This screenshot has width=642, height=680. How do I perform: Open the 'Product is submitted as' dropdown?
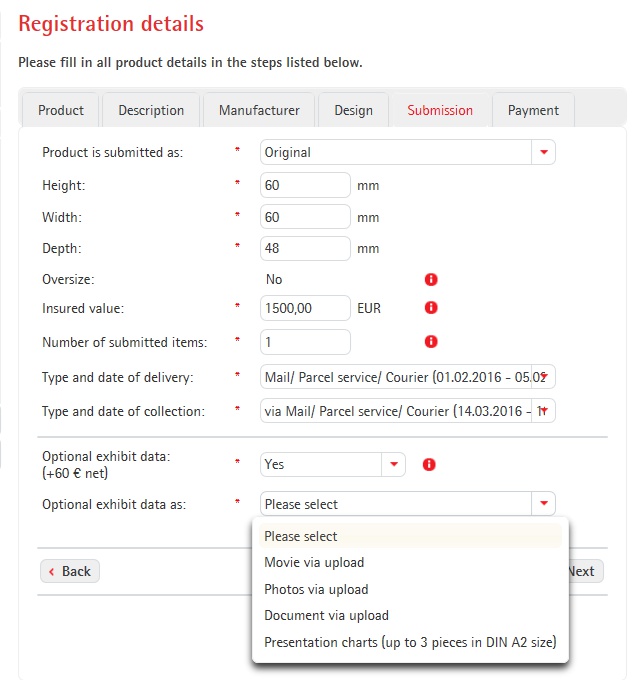click(x=543, y=153)
